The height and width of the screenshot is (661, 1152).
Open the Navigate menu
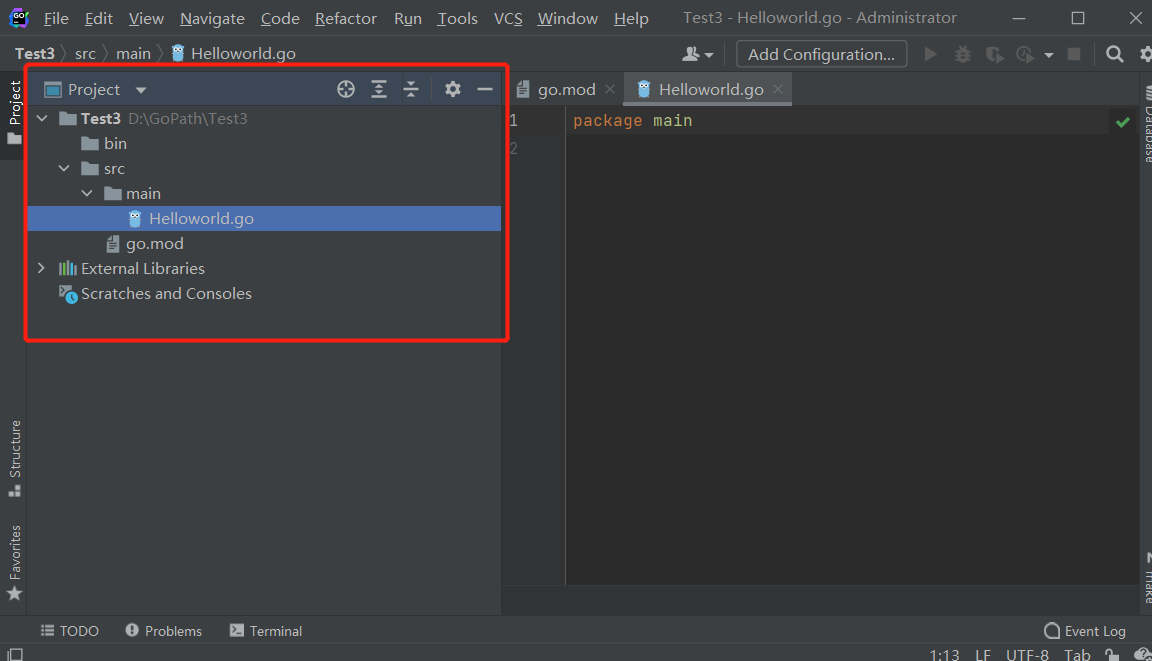coord(212,18)
